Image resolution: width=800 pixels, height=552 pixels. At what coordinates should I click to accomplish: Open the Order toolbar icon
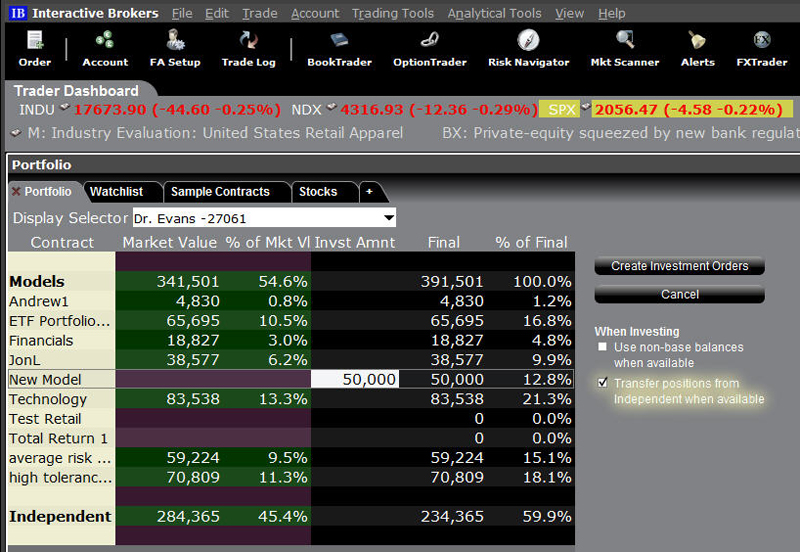pos(35,49)
